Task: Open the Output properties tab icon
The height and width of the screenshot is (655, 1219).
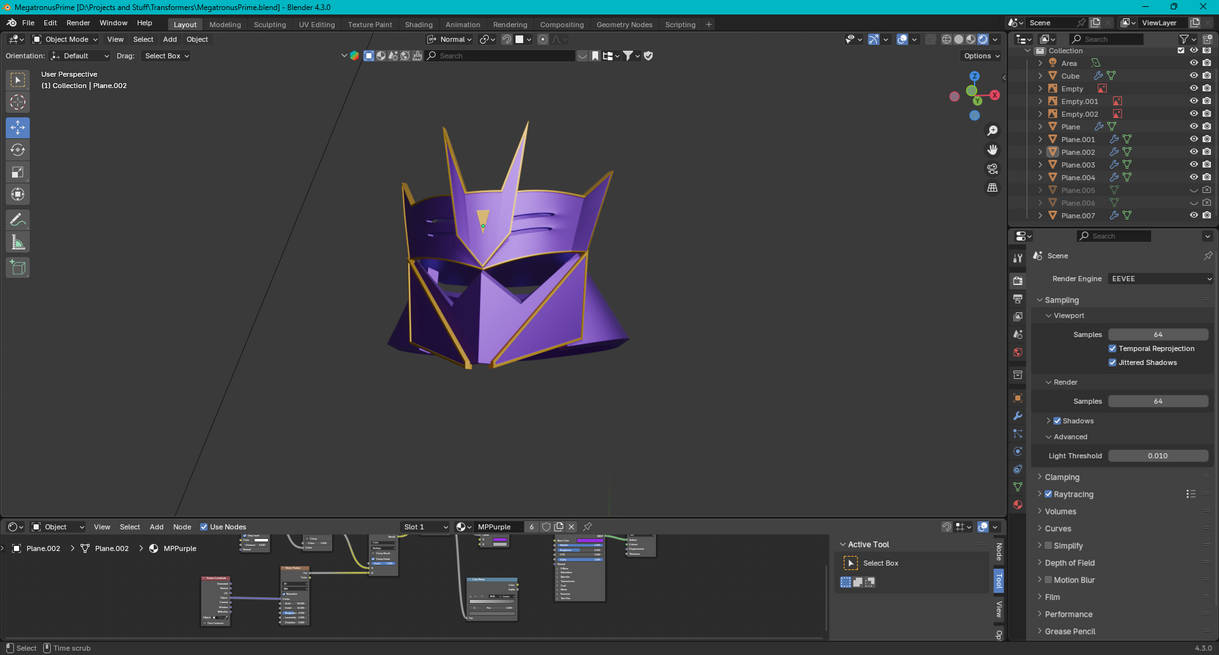Action: (1018, 299)
